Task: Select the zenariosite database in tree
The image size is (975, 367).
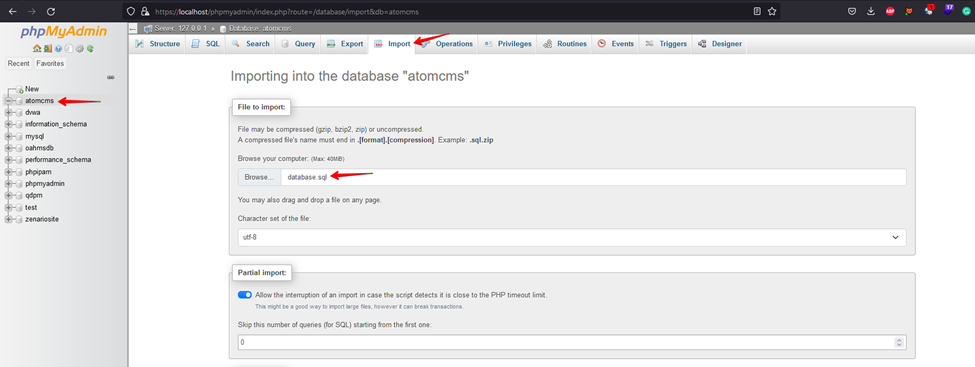Action: click(x=42, y=220)
